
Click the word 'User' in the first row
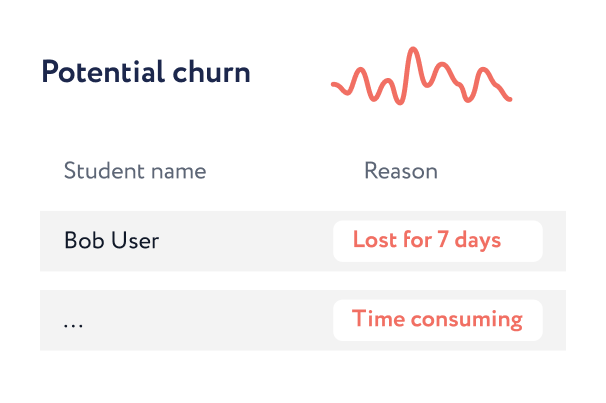coord(134,241)
